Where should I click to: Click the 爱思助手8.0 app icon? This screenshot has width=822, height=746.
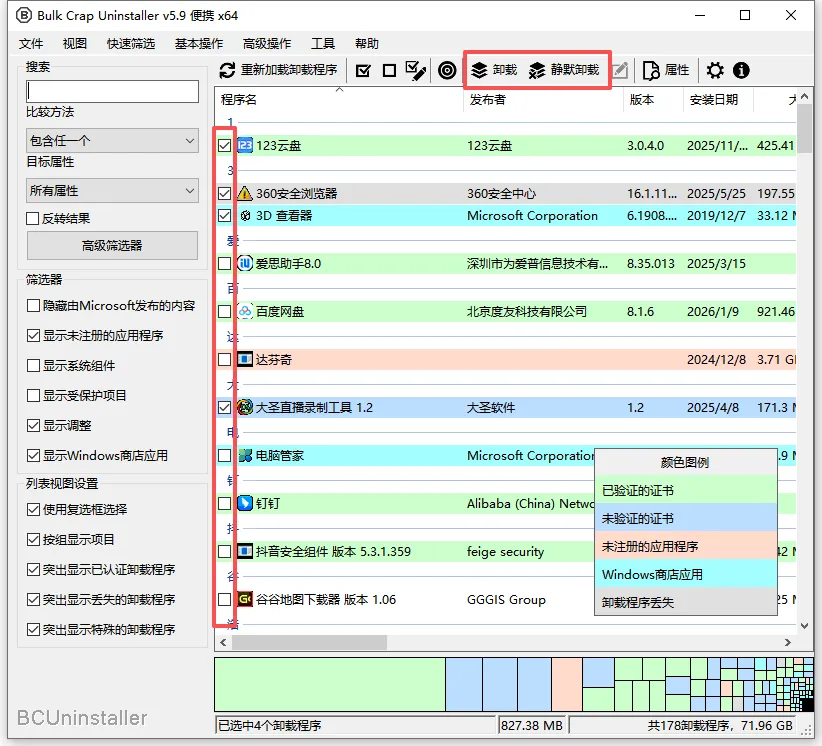(x=245, y=263)
